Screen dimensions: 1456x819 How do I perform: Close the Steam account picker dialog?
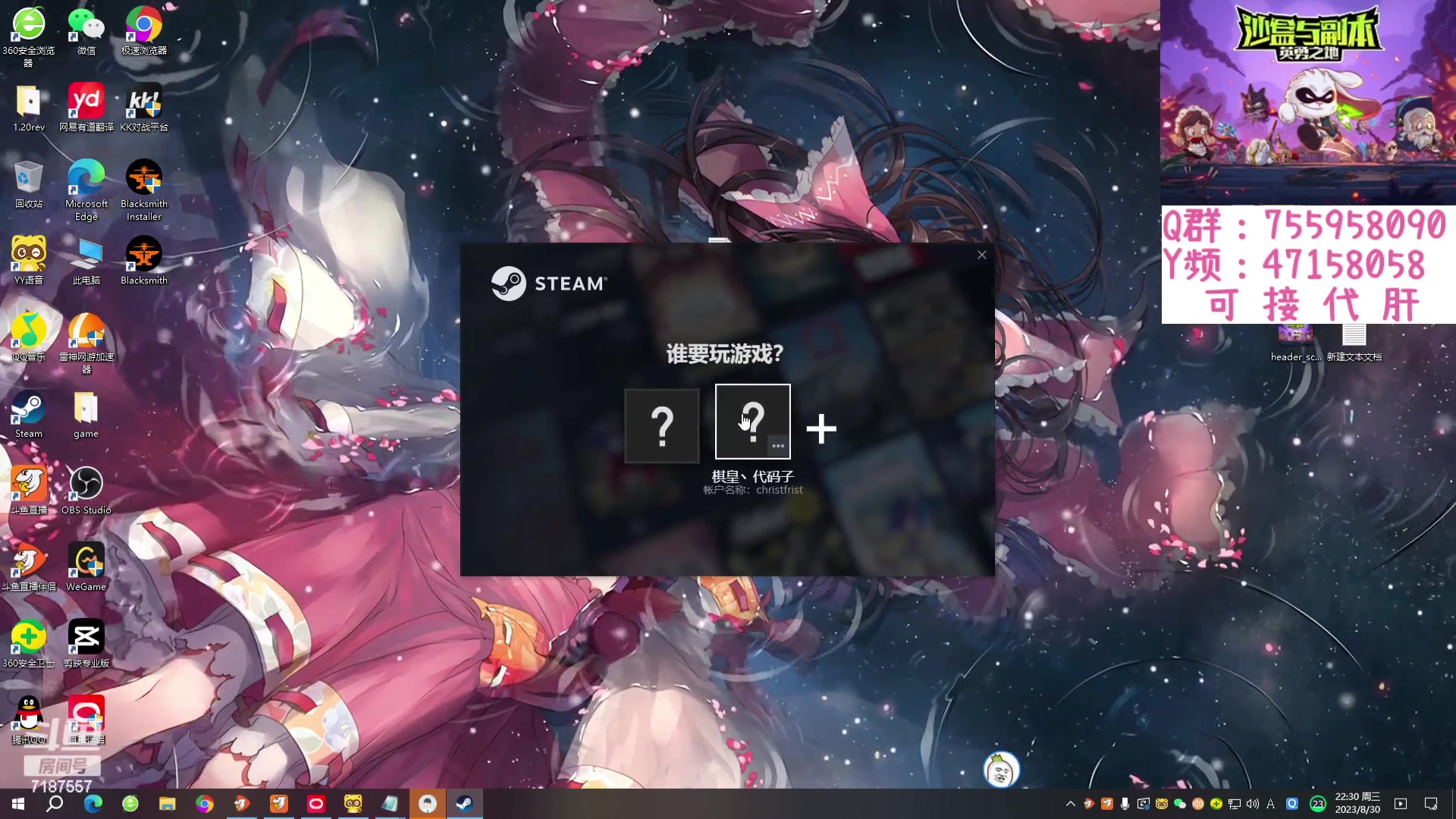coord(982,255)
